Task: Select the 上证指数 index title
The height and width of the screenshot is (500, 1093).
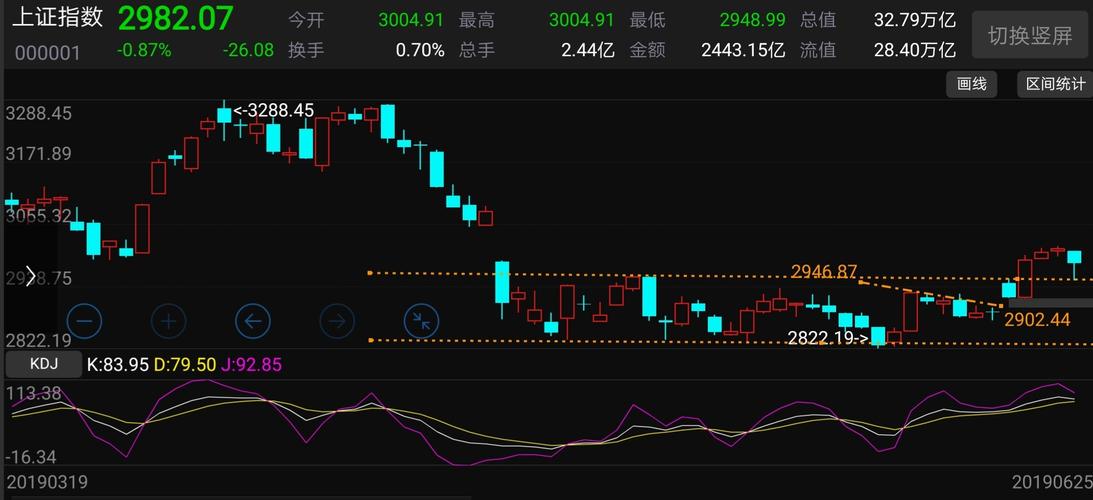Action: (x=58, y=18)
